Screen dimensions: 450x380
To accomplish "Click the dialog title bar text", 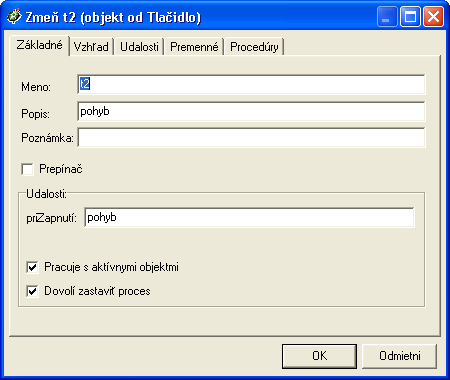I will (113, 17).
